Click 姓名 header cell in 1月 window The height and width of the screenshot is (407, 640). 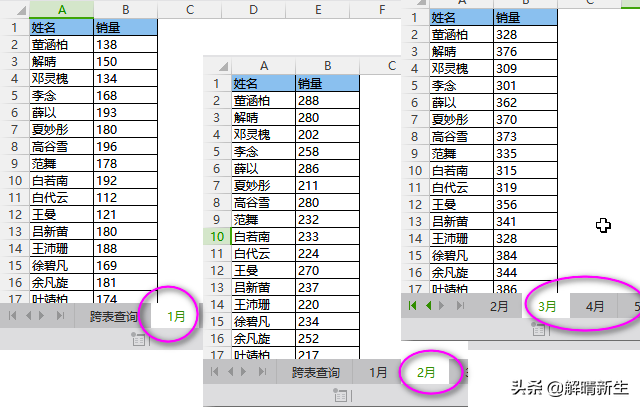tap(62, 27)
